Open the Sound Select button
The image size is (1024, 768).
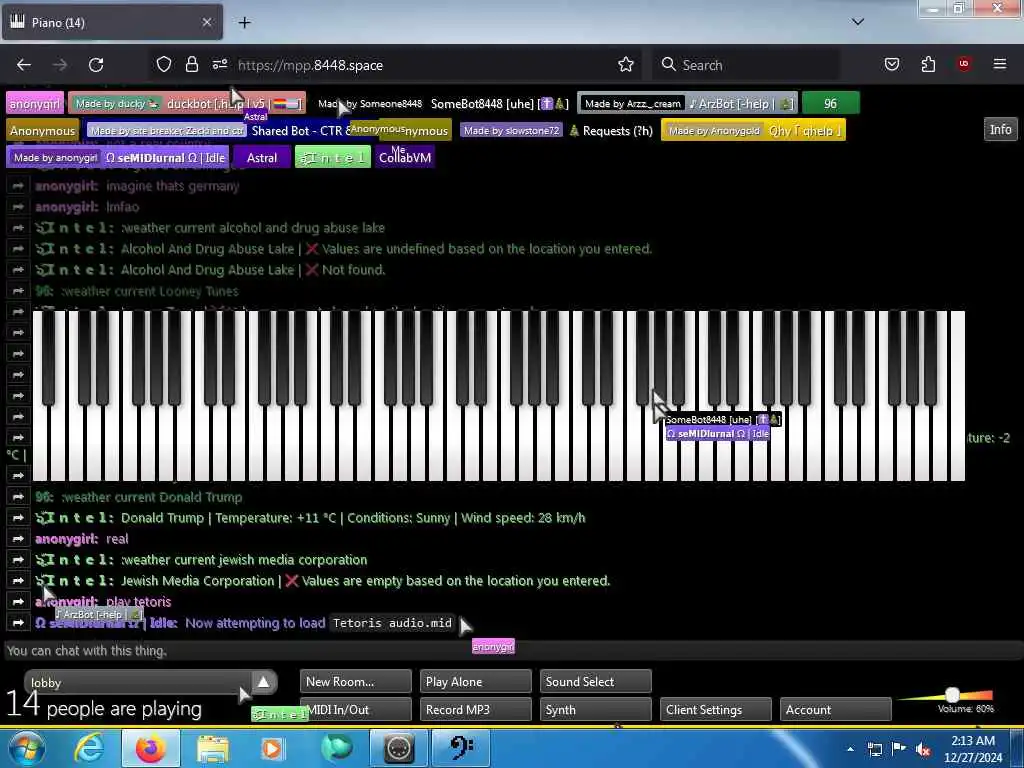pos(596,681)
